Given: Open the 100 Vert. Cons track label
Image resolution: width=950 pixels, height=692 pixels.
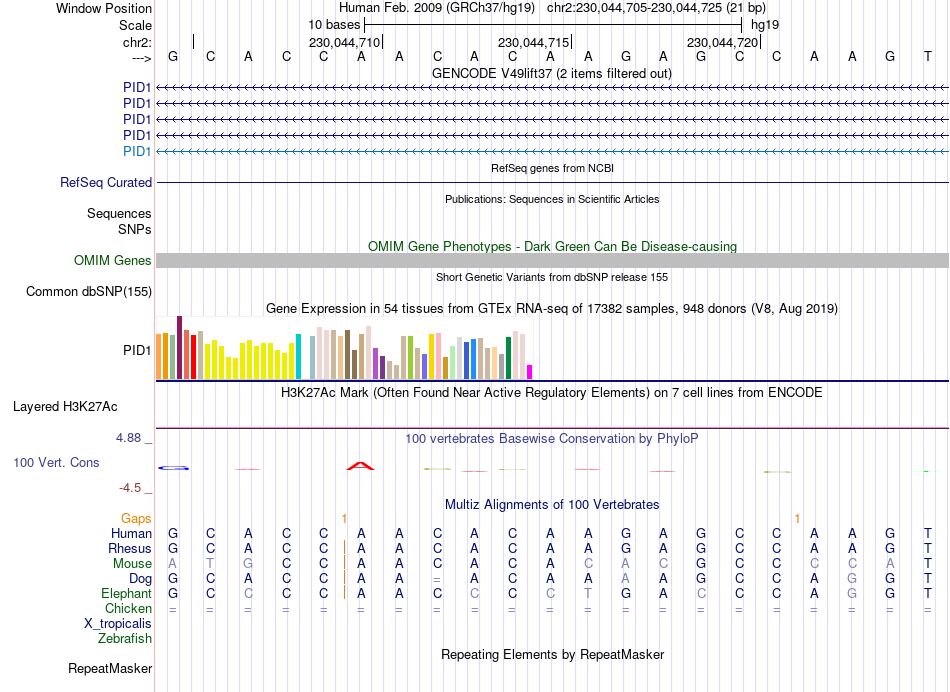Looking at the screenshot, I should [56, 462].
